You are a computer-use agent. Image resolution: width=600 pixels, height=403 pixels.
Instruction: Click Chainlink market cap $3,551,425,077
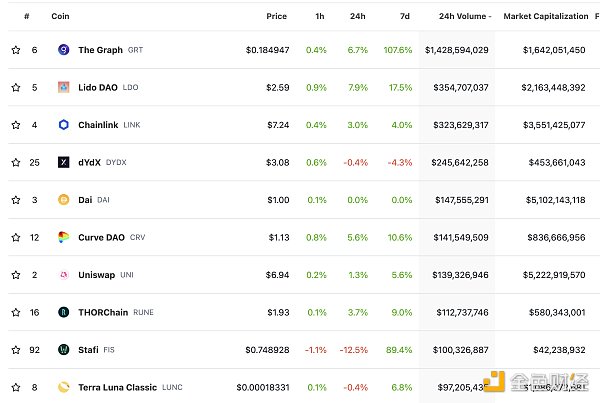point(554,125)
